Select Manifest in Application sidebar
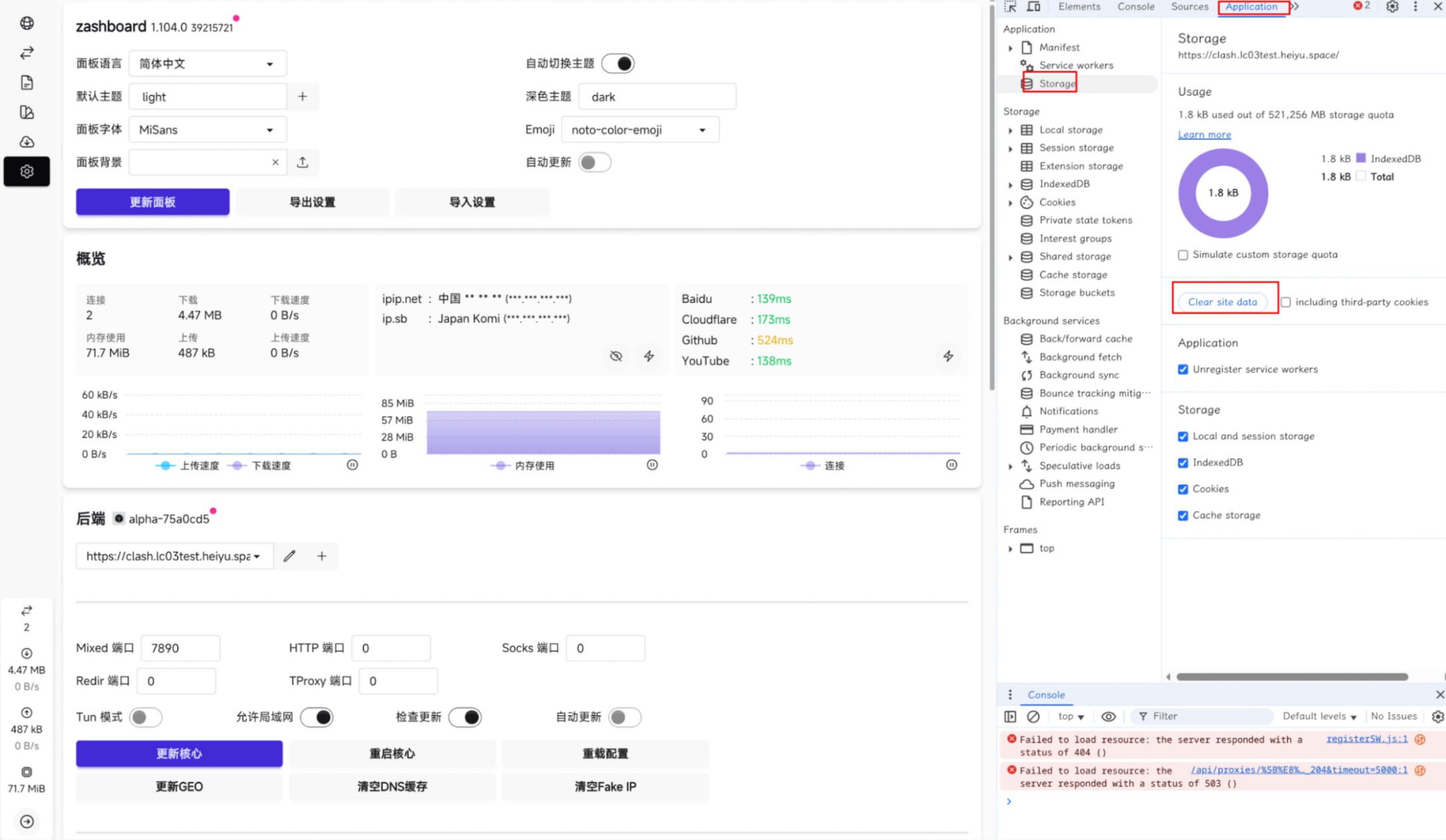This screenshot has width=1446, height=840. click(1059, 47)
